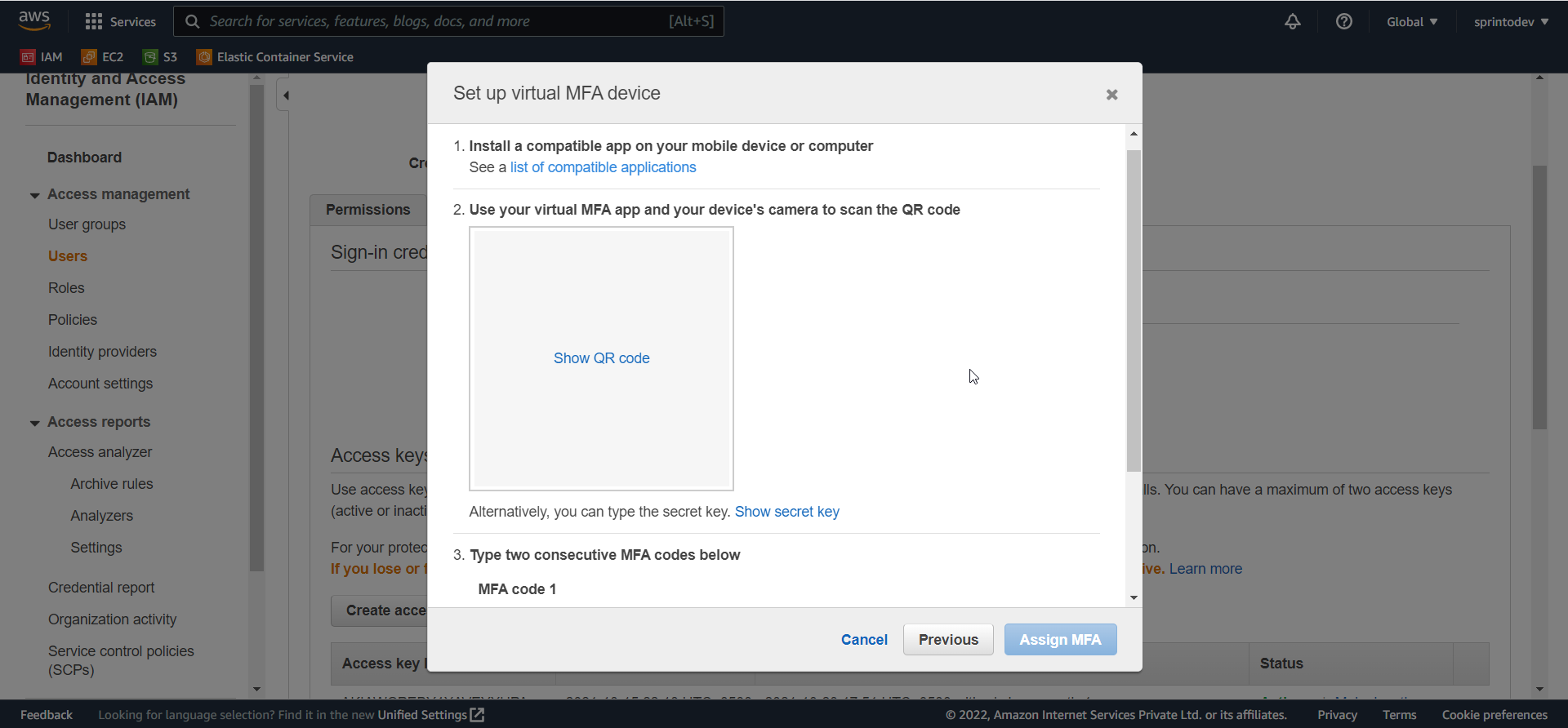
Task: Open Identity providers page
Action: pos(102,352)
